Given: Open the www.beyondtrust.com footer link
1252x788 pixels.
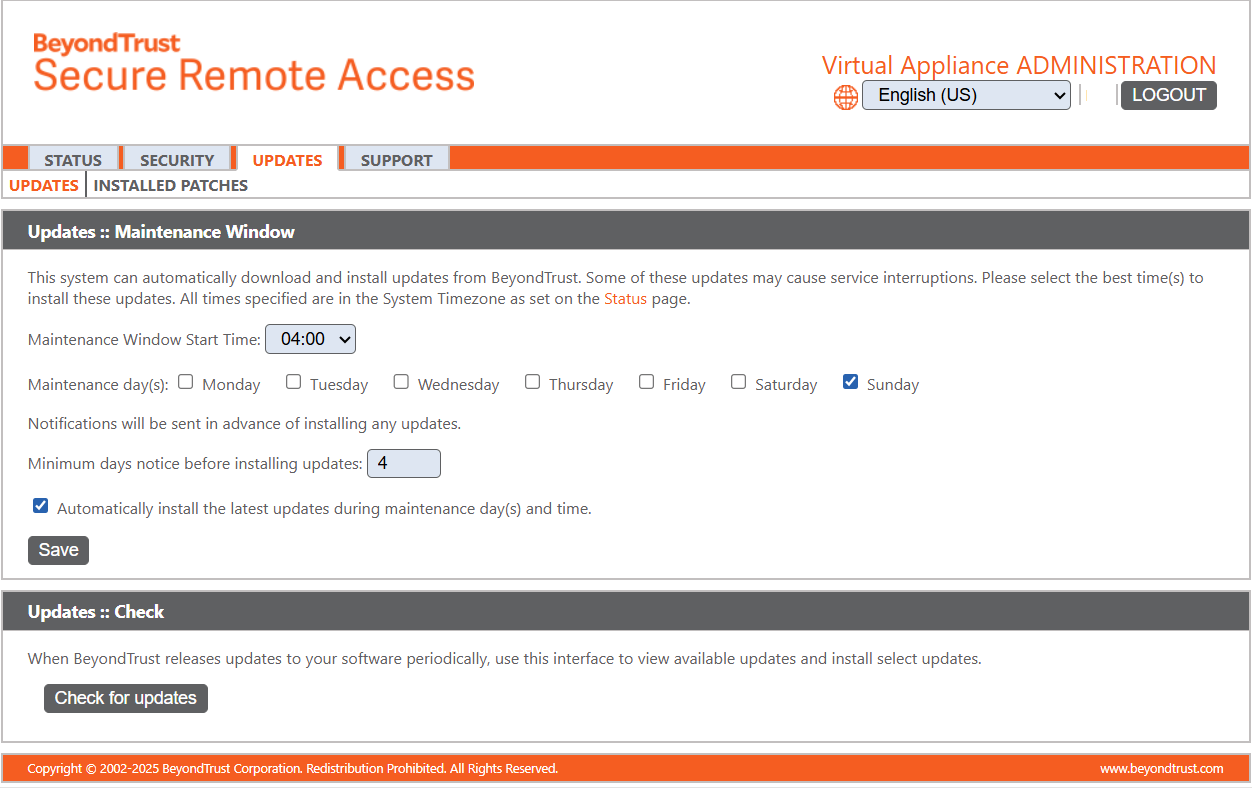Looking at the screenshot, I should (1162, 768).
